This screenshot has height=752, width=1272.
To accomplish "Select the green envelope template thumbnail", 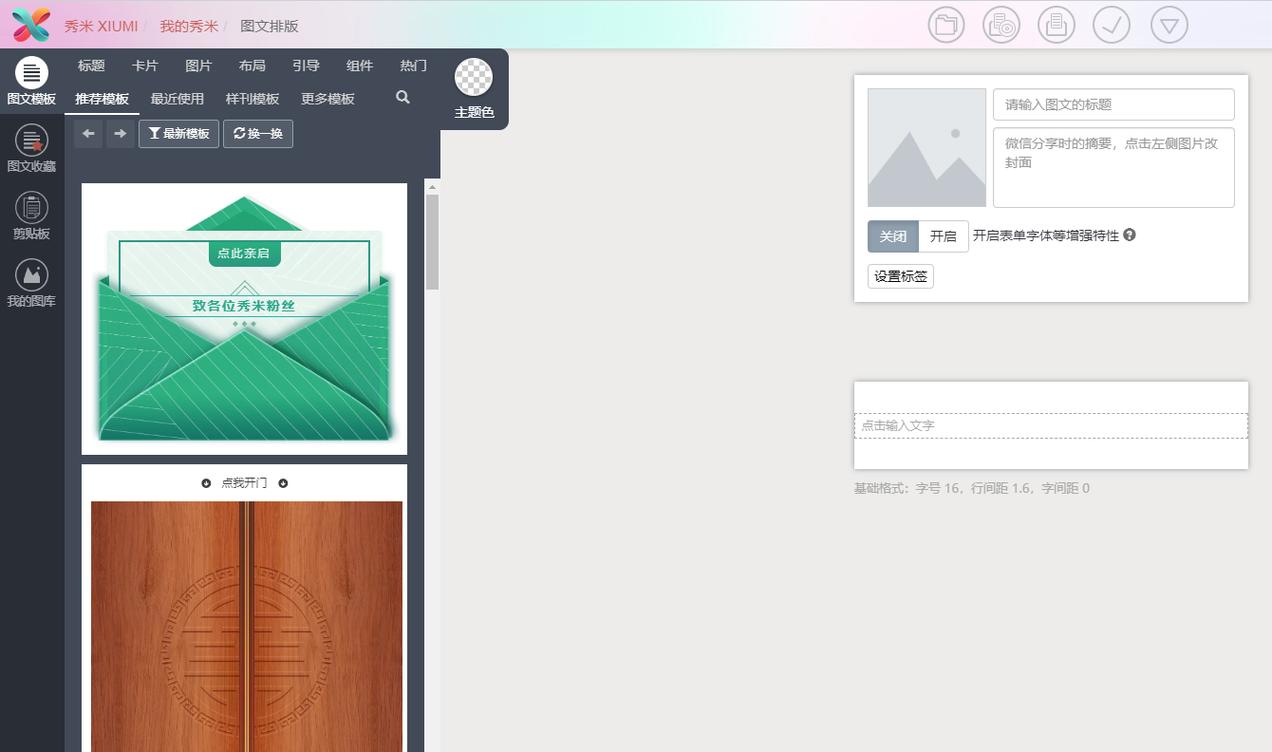I will pyautogui.click(x=244, y=319).
